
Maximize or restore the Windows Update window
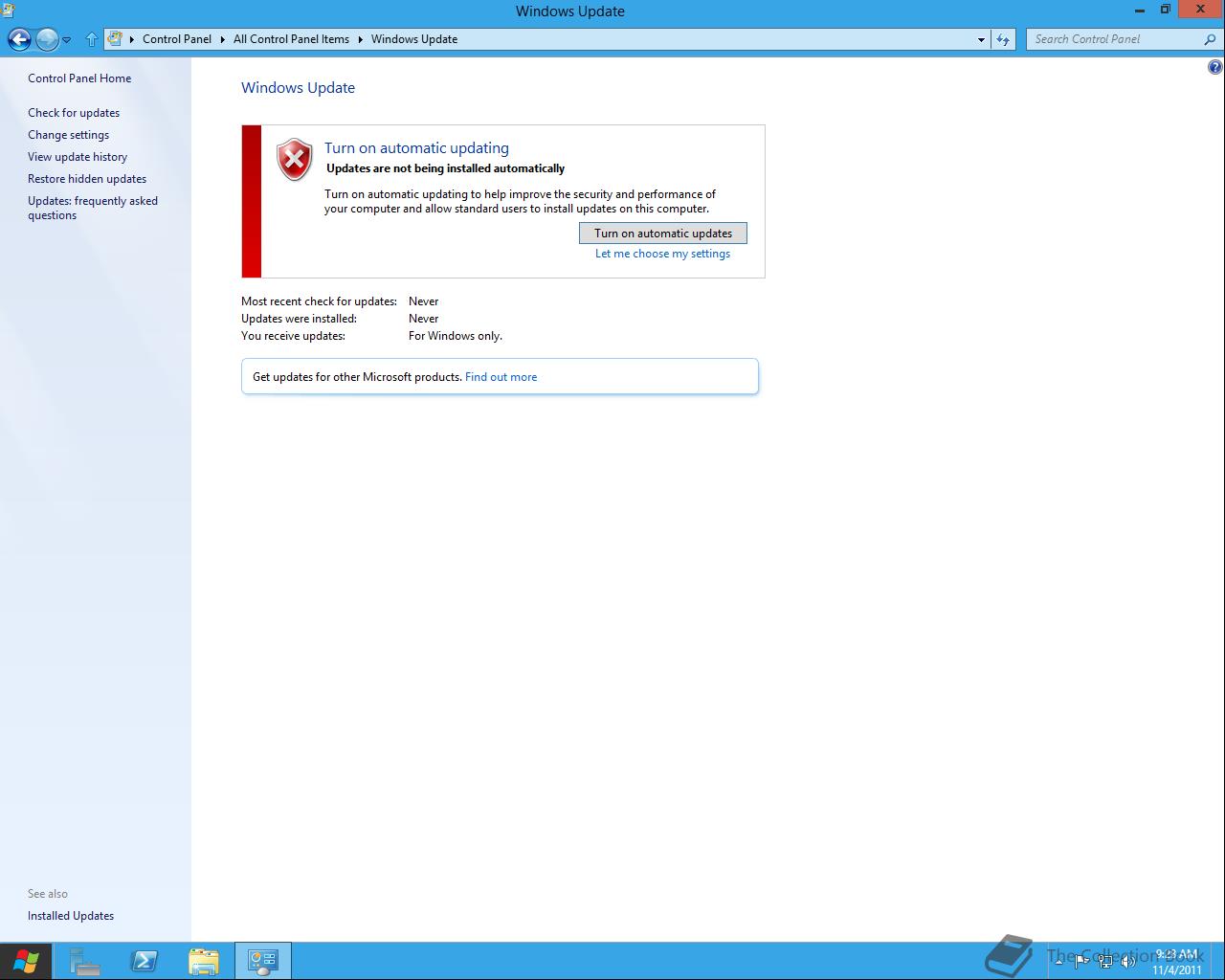pos(1165,11)
